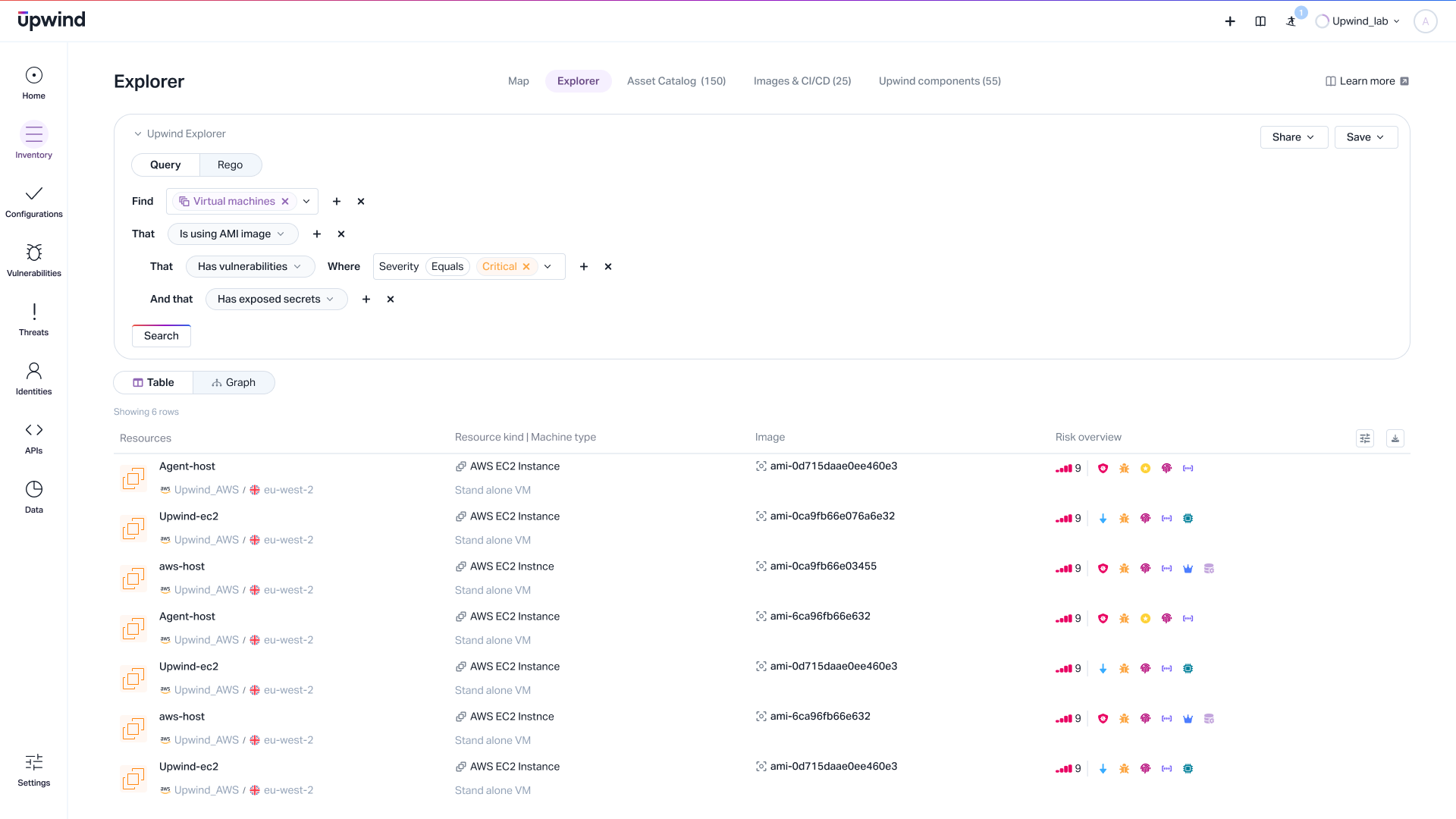The height and width of the screenshot is (819, 1456).
Task: Click Resources column header
Action: click(x=146, y=438)
